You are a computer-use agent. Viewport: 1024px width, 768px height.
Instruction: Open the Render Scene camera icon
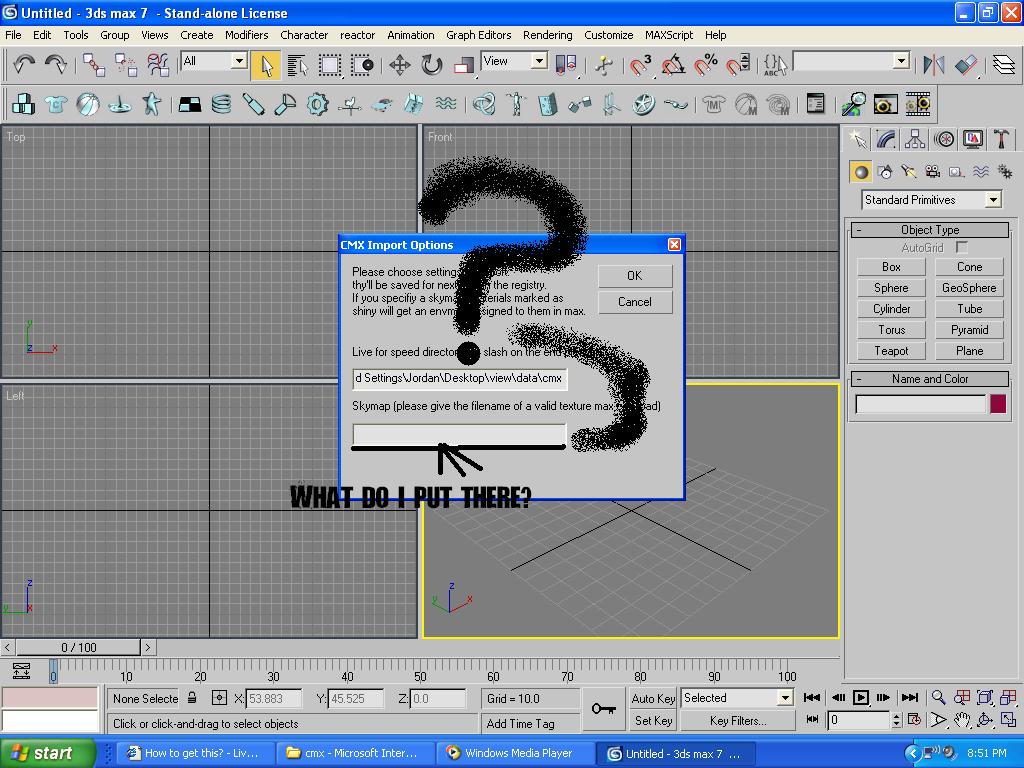(x=885, y=104)
